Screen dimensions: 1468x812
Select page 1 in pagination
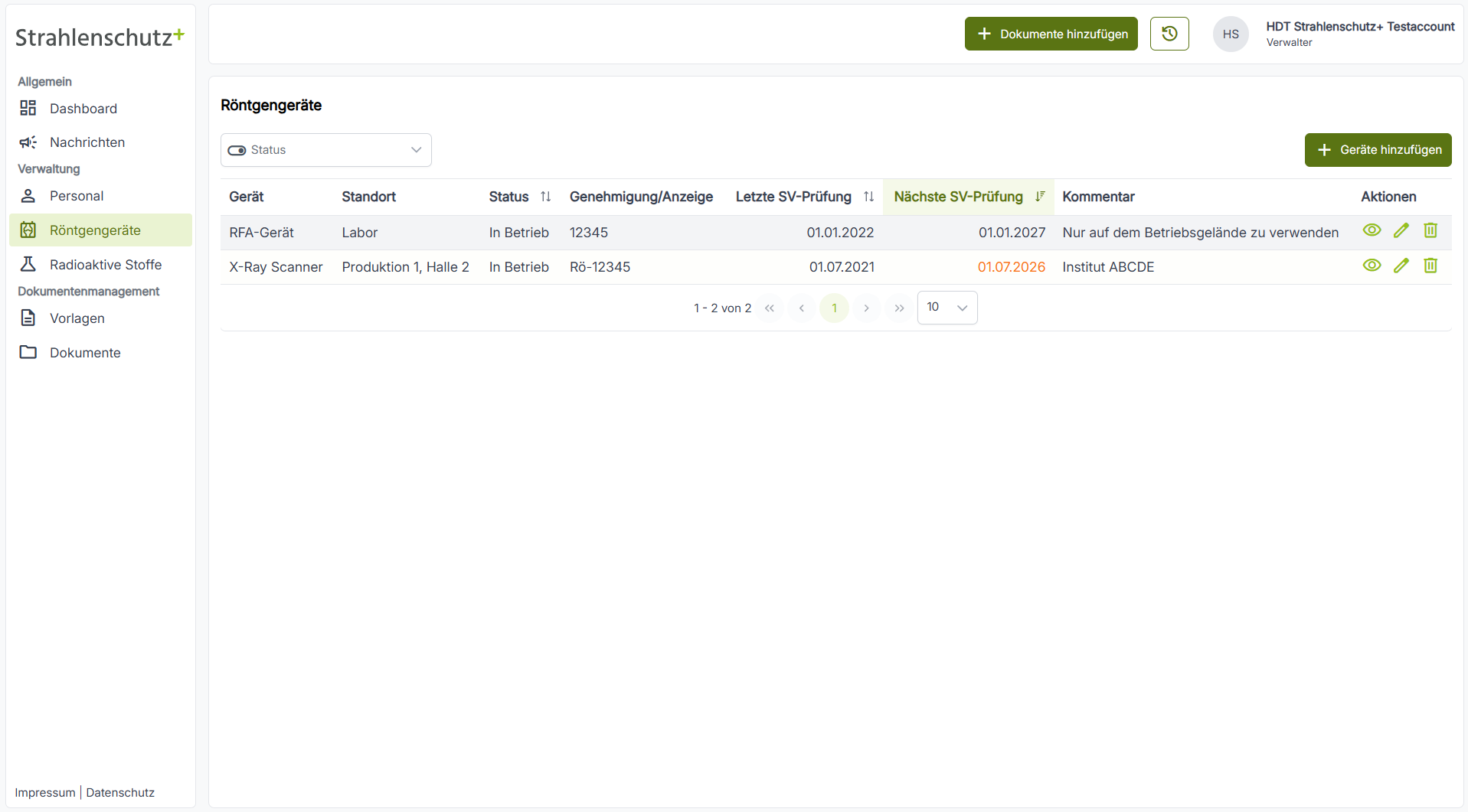tap(834, 308)
